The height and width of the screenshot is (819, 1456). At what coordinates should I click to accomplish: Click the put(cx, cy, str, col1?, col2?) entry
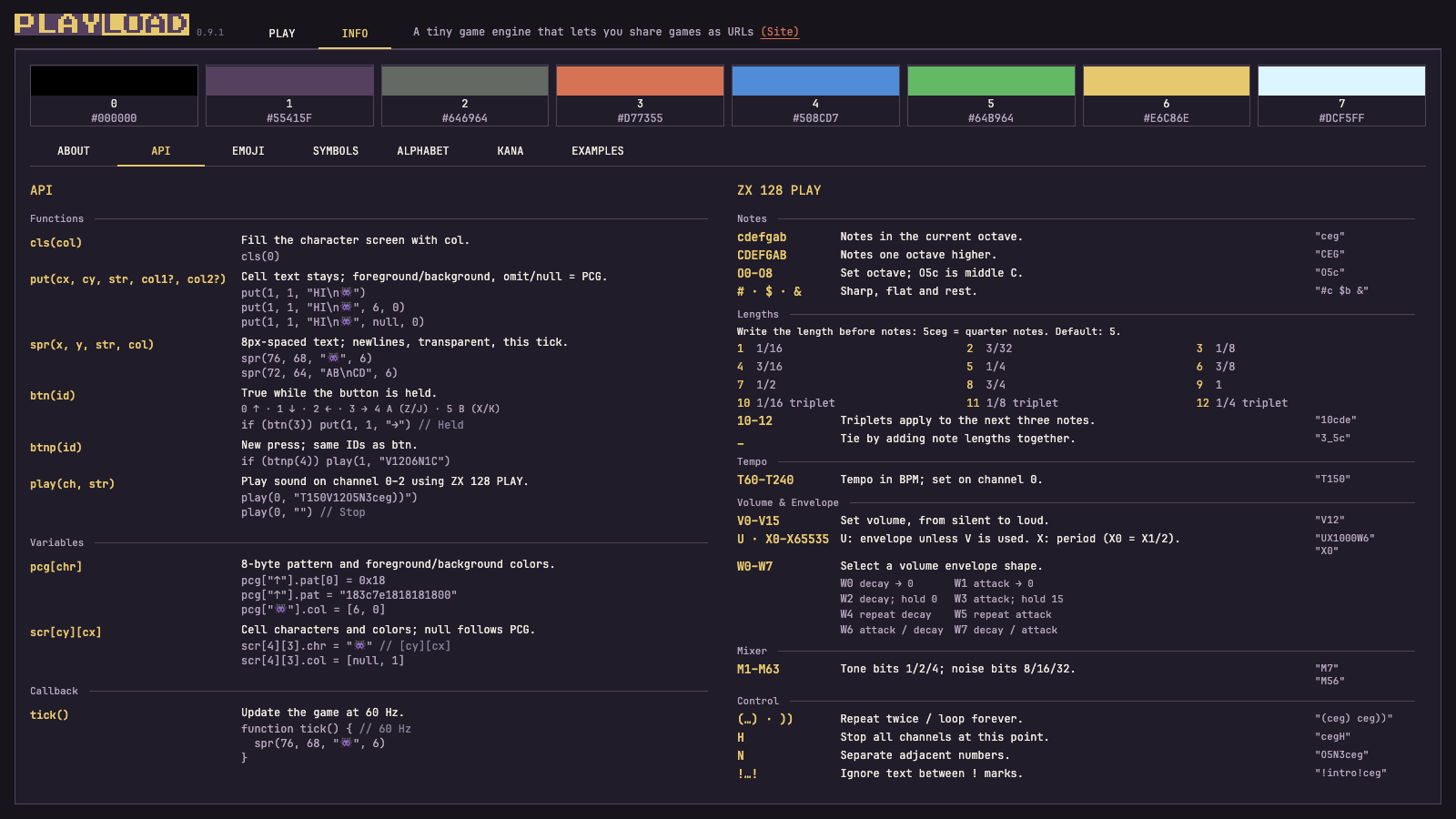pyautogui.click(x=127, y=279)
